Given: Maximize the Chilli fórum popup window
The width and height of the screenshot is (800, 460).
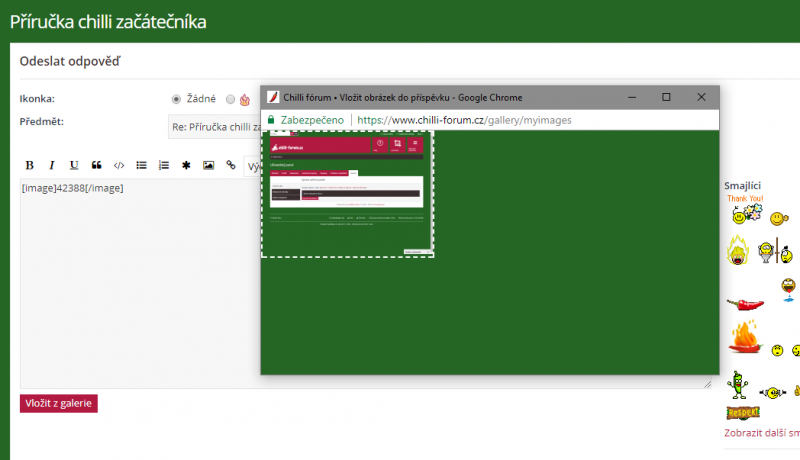Looking at the screenshot, I should (666, 97).
